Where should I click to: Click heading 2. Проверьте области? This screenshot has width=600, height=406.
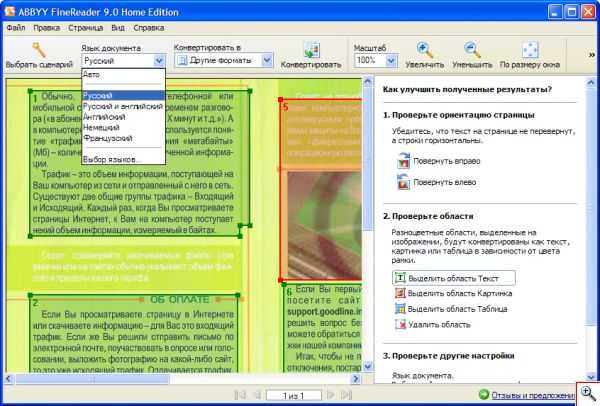428,216
